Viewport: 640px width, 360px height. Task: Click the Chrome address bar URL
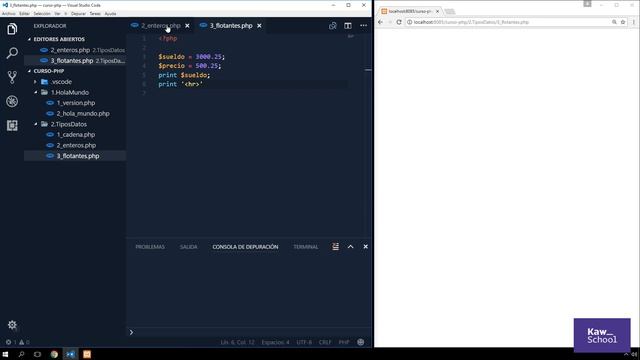[471, 22]
